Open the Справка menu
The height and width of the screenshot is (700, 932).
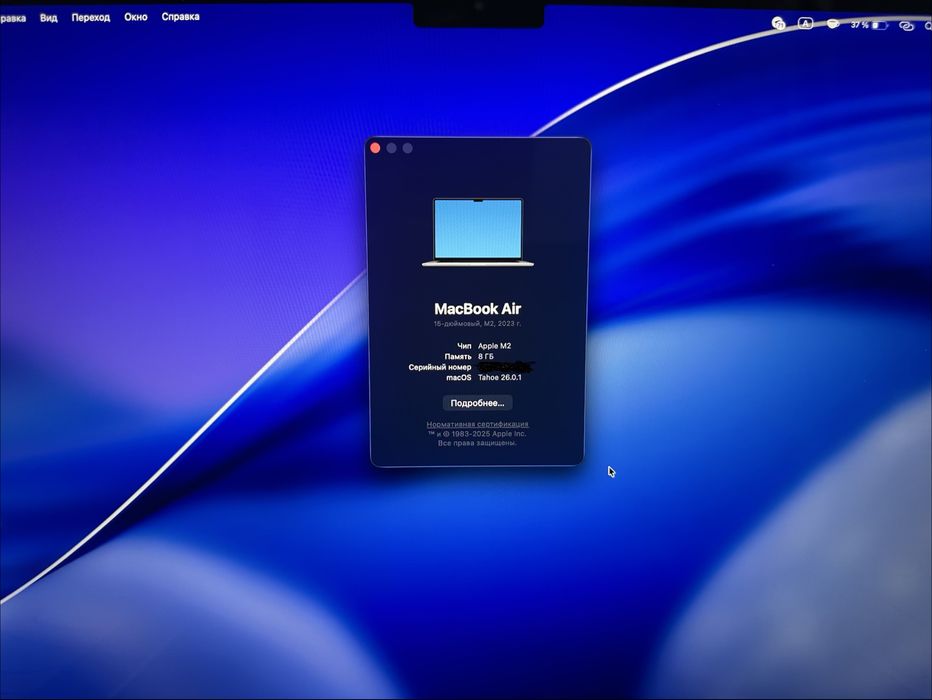[x=180, y=17]
